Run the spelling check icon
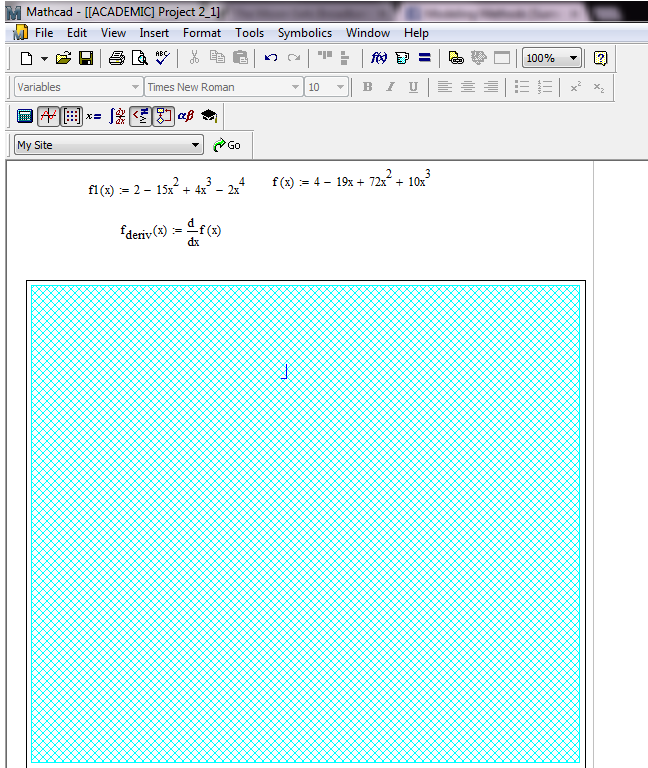The image size is (648, 768). pos(162,58)
